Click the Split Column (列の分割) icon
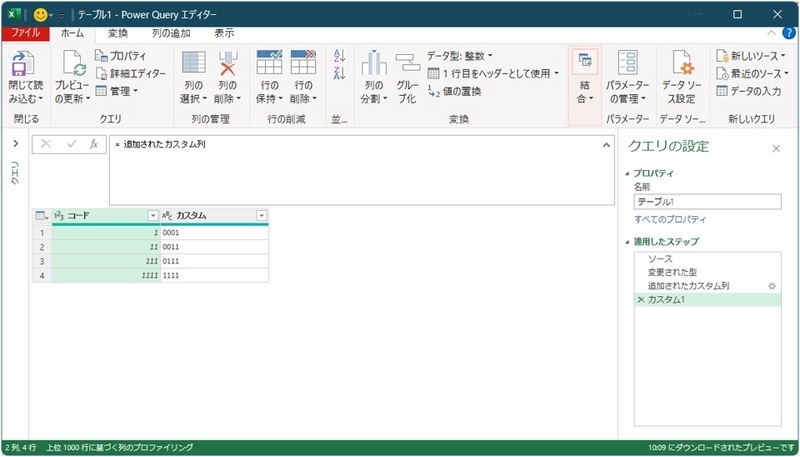The height and width of the screenshot is (457, 800). point(374,63)
